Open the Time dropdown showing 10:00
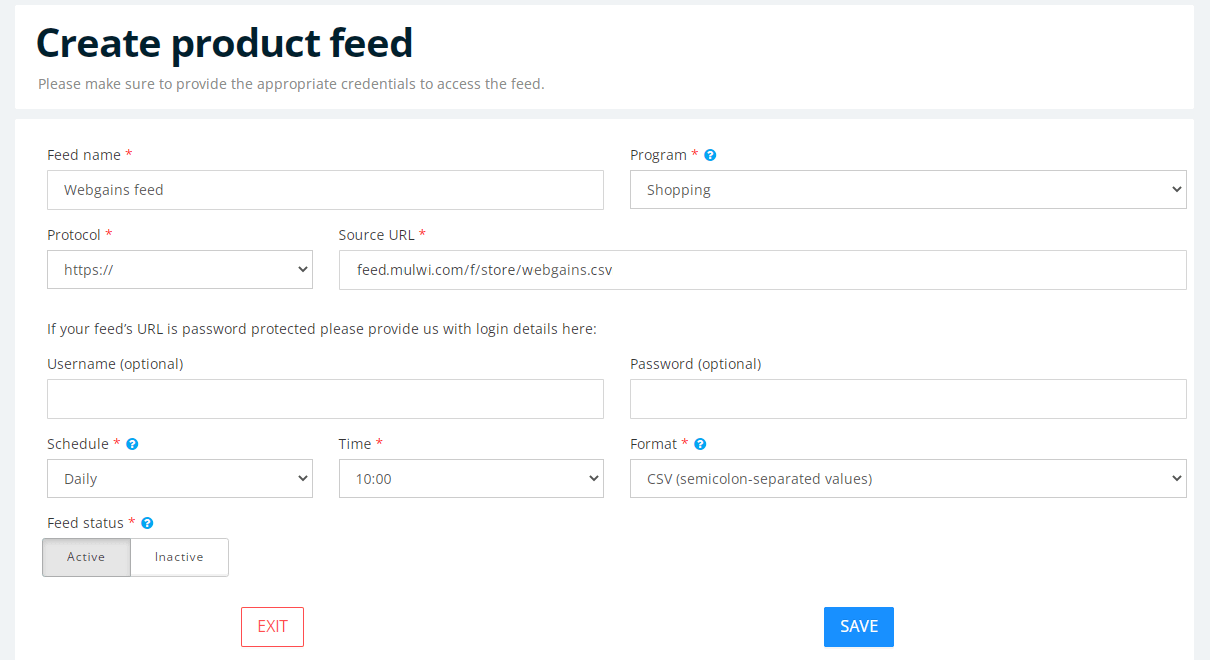Viewport: 1210px width, 660px height. (x=471, y=478)
